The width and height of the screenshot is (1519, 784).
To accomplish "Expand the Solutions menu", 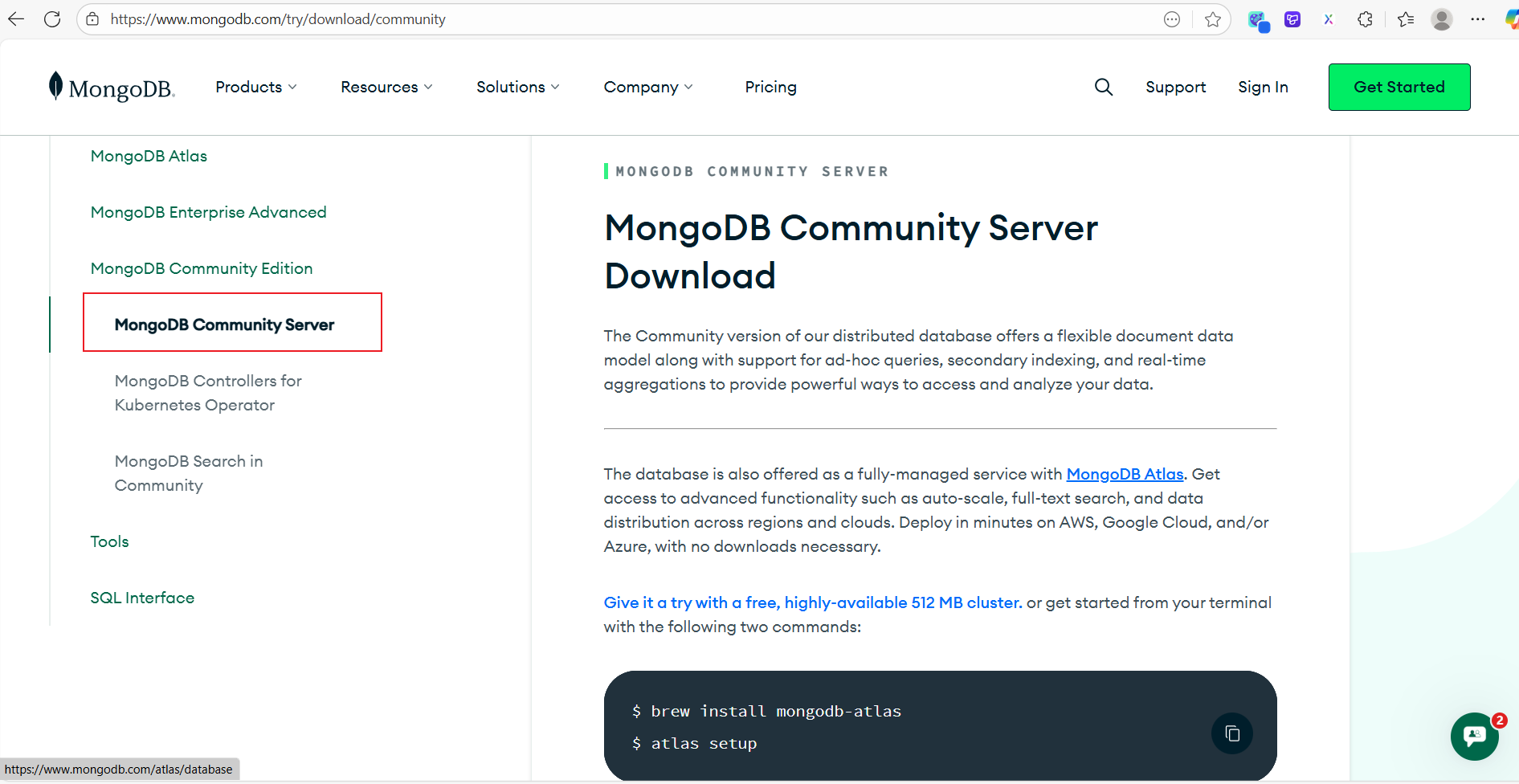I will tap(518, 87).
